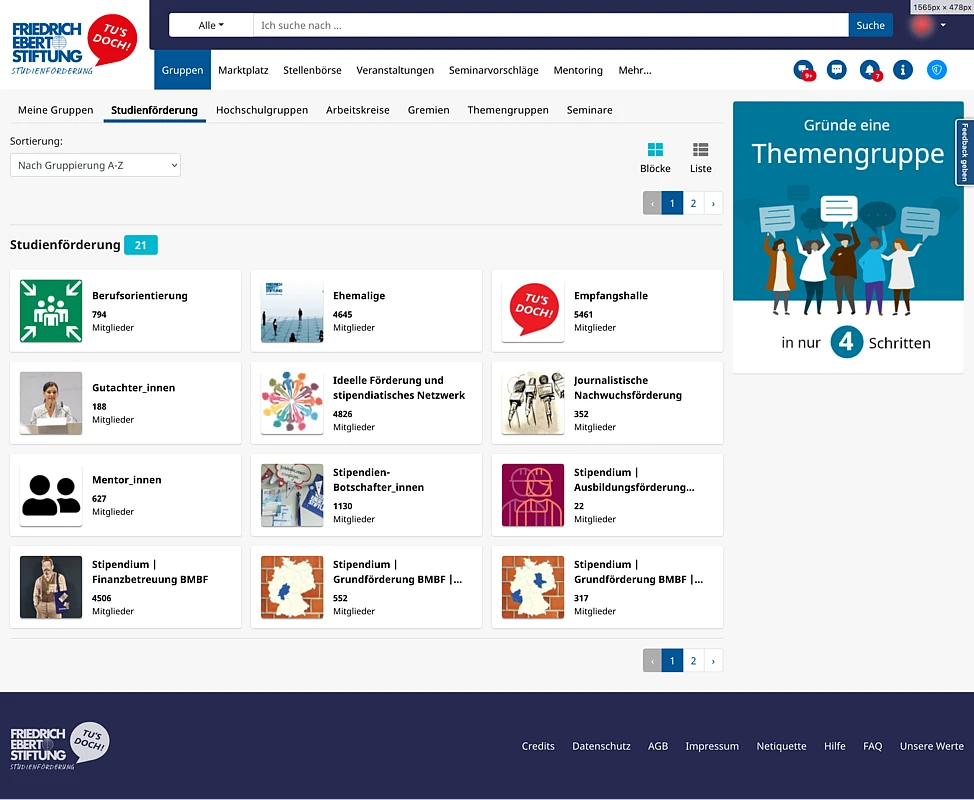
Task: Switch to Liste view
Action: pyautogui.click(x=701, y=157)
